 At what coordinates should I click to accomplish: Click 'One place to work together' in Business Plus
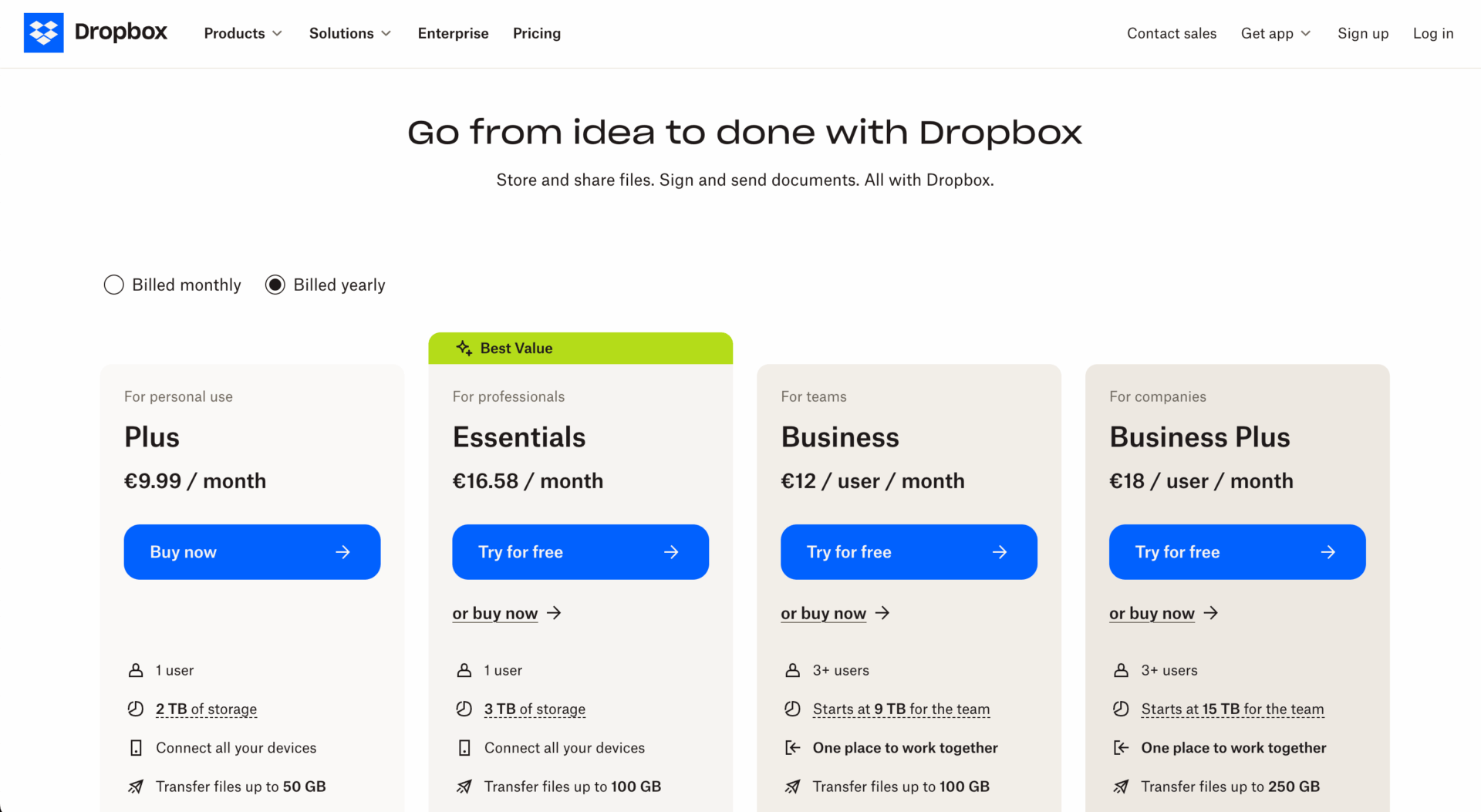coord(1234,748)
